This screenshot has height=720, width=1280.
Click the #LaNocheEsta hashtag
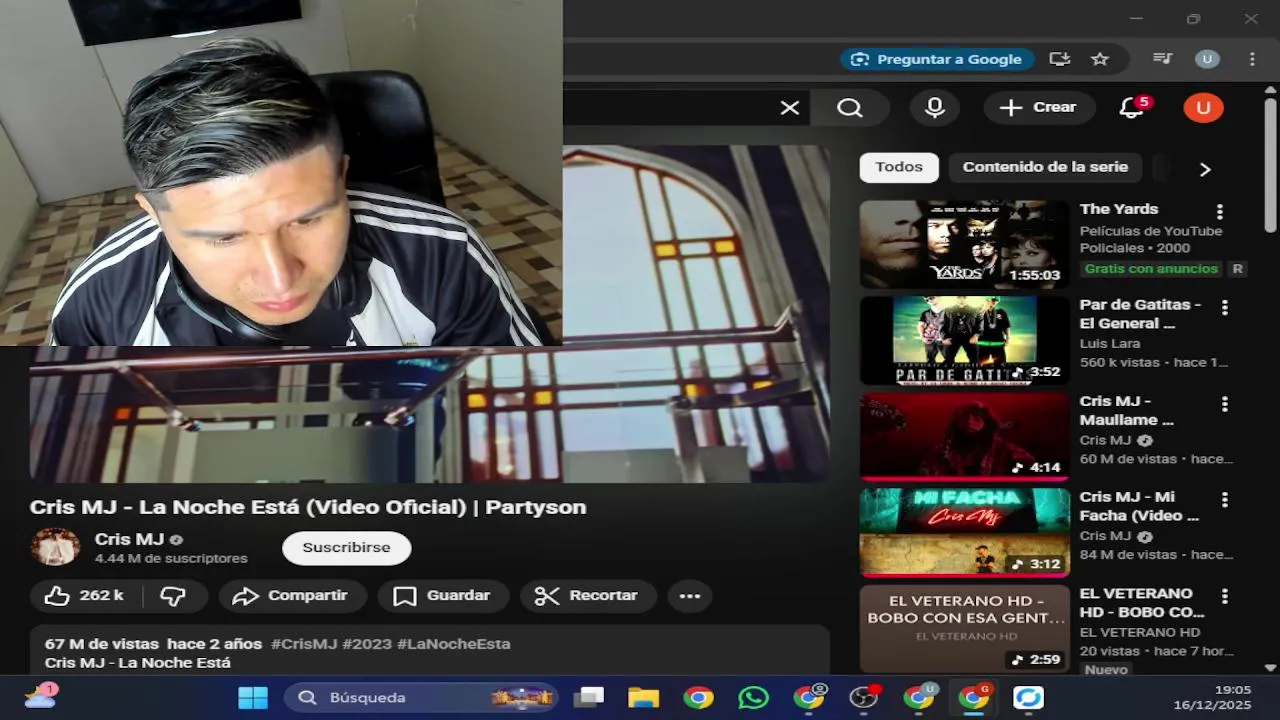tap(454, 644)
